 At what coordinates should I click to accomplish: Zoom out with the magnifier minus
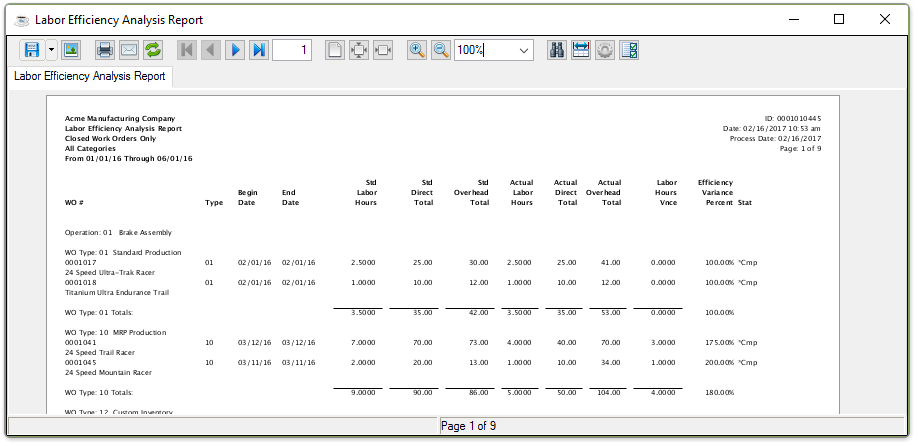pyautogui.click(x=441, y=50)
